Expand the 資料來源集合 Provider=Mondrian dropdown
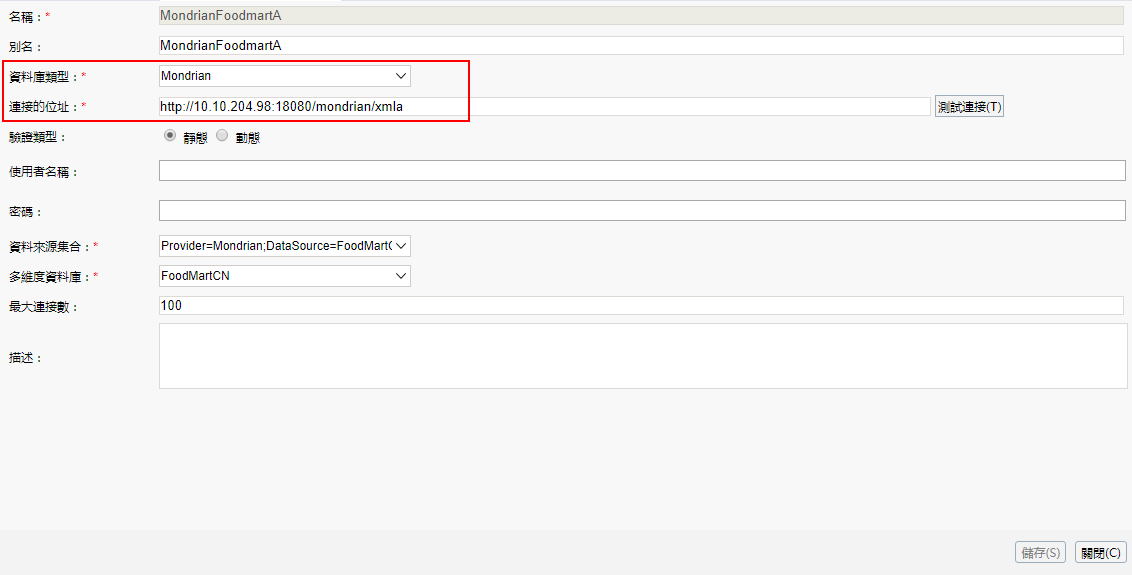Screen dimensions: 1132x575 (x=284, y=246)
